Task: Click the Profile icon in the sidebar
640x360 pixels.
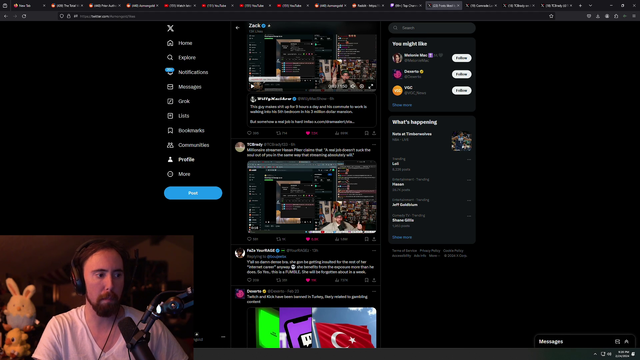Action: [170, 160]
